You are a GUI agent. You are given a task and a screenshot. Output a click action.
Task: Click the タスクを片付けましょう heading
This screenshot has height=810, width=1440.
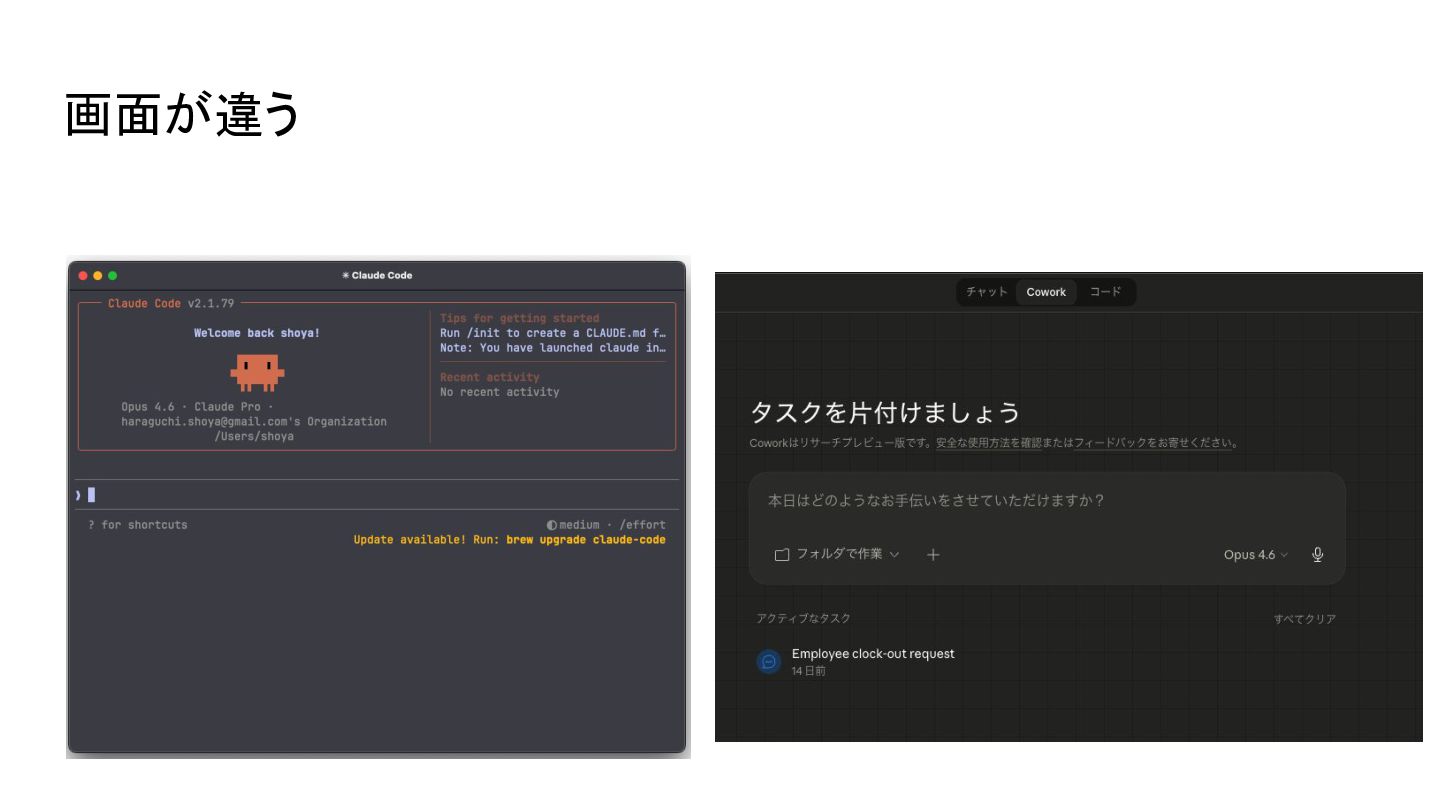point(885,412)
